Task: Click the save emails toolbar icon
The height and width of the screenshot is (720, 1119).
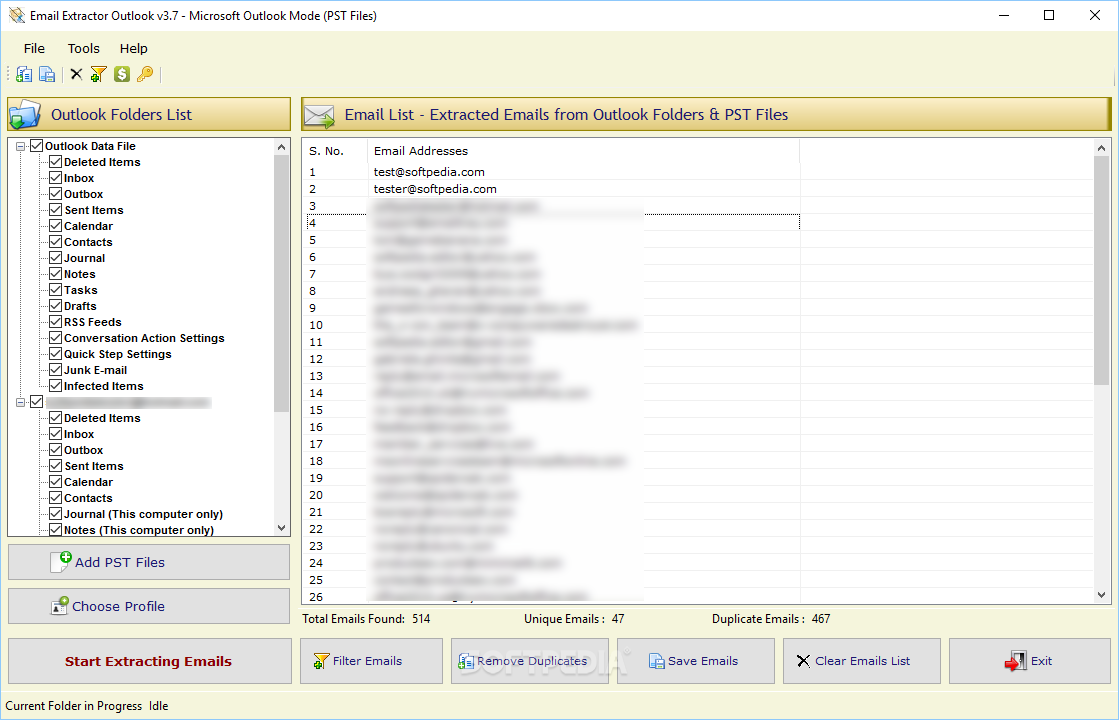Action: [x=47, y=74]
